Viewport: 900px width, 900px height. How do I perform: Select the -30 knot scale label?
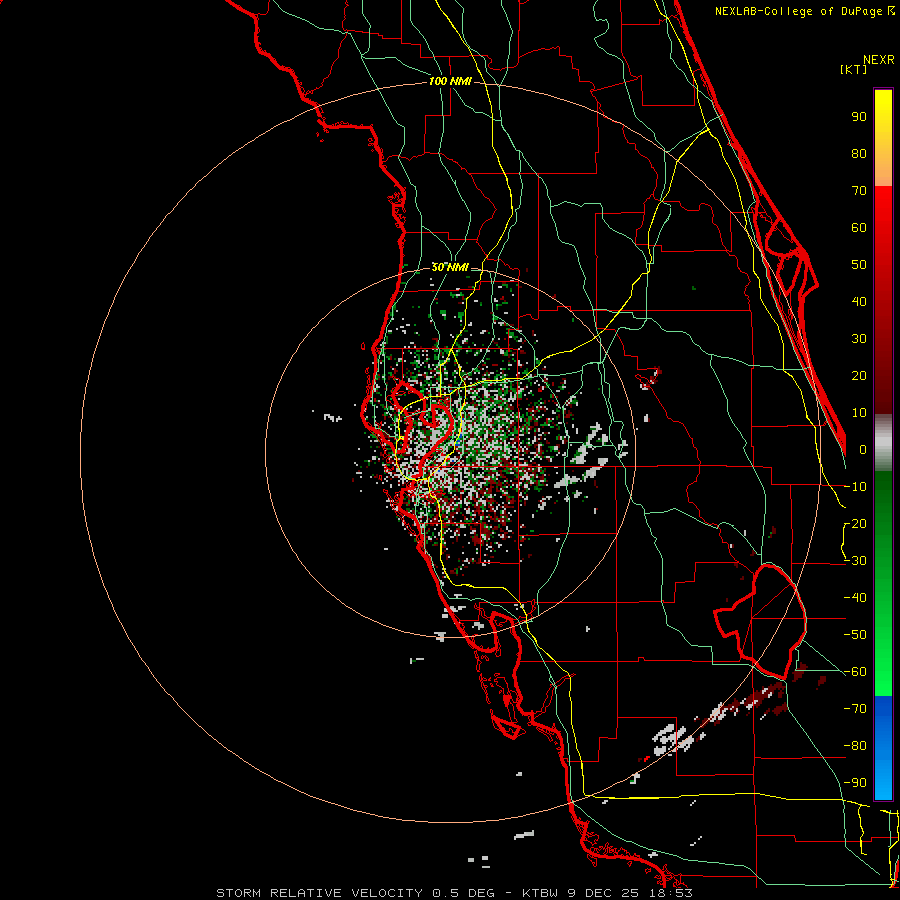[855, 561]
